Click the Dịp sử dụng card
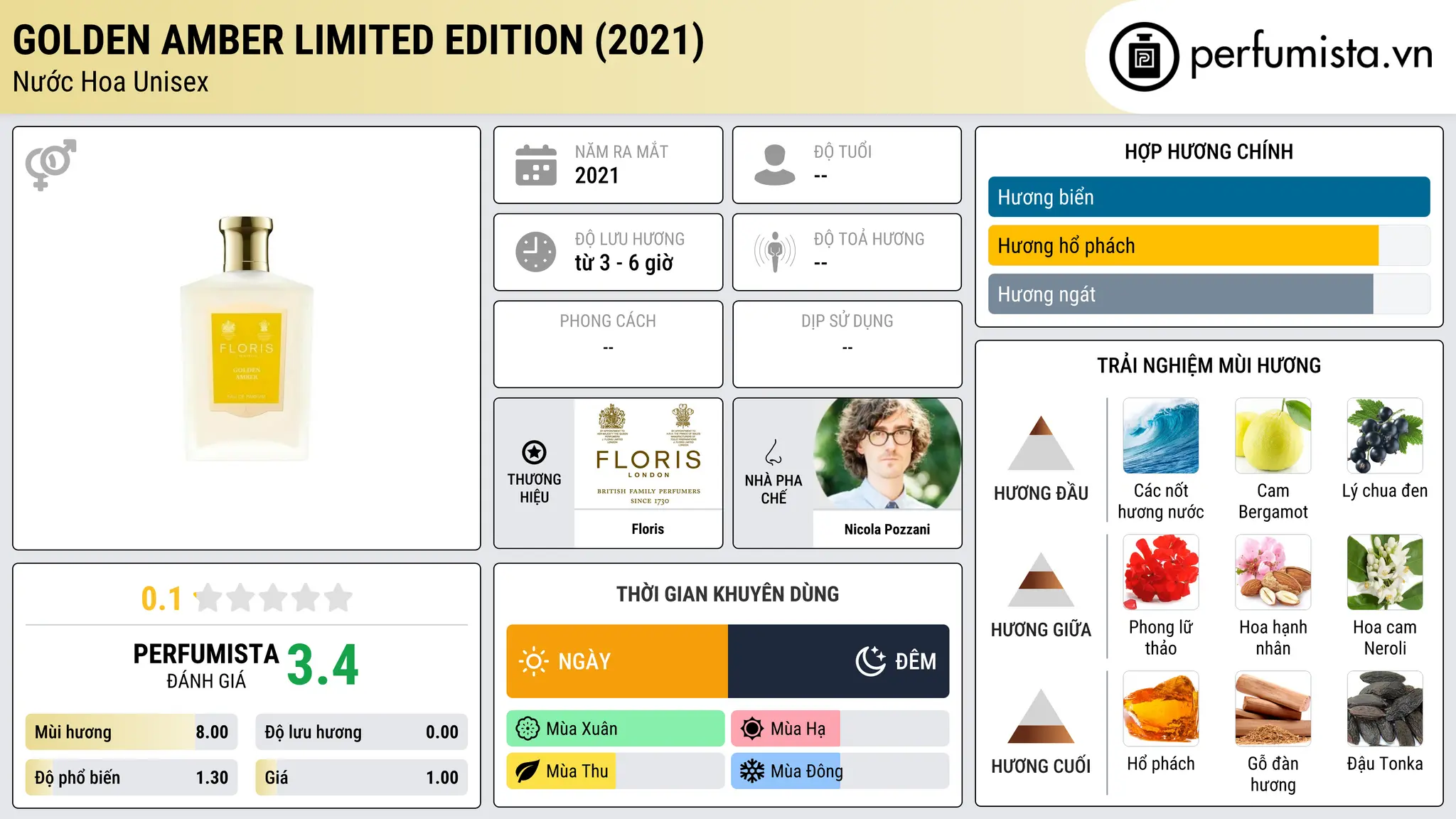The height and width of the screenshot is (819, 1456). pos(847,344)
